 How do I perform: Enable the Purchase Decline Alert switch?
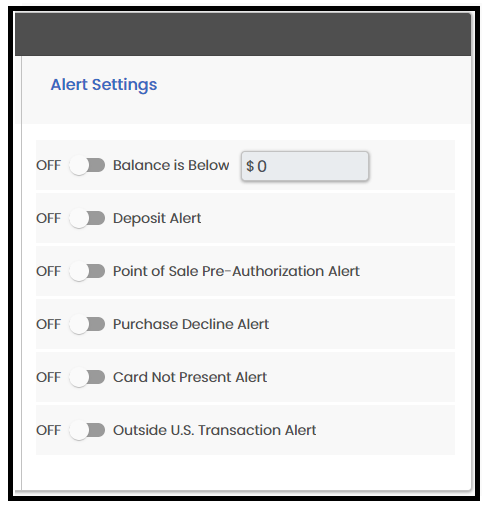pyautogui.click(x=87, y=324)
